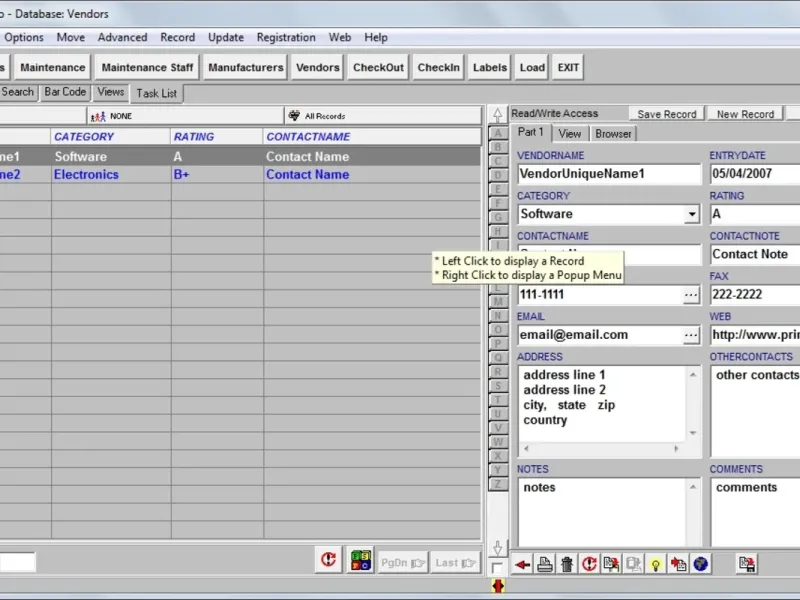Click the red splitter arrows icon at bottom

point(498,586)
